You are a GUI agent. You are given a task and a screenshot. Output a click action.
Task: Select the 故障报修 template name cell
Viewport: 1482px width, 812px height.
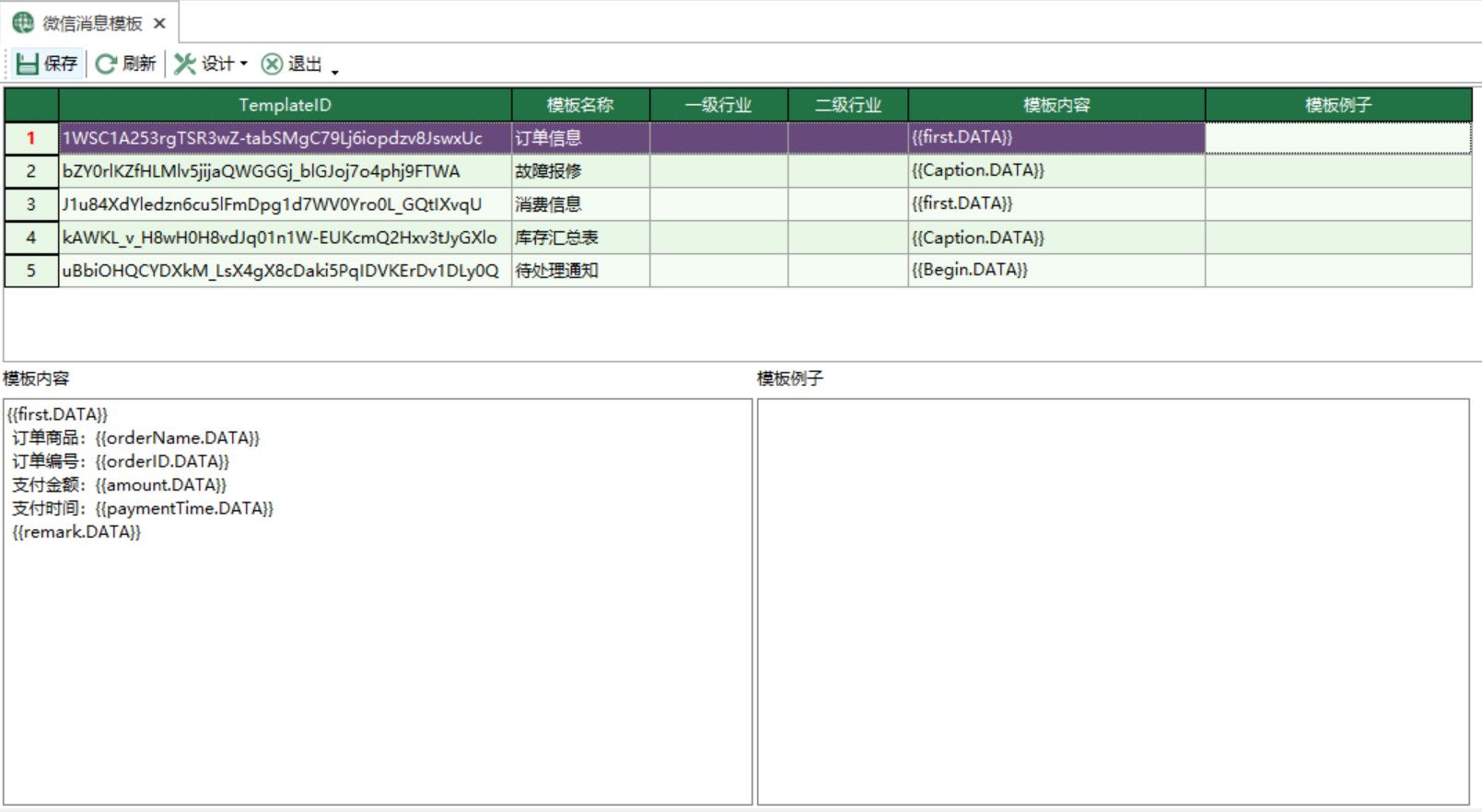click(x=580, y=171)
